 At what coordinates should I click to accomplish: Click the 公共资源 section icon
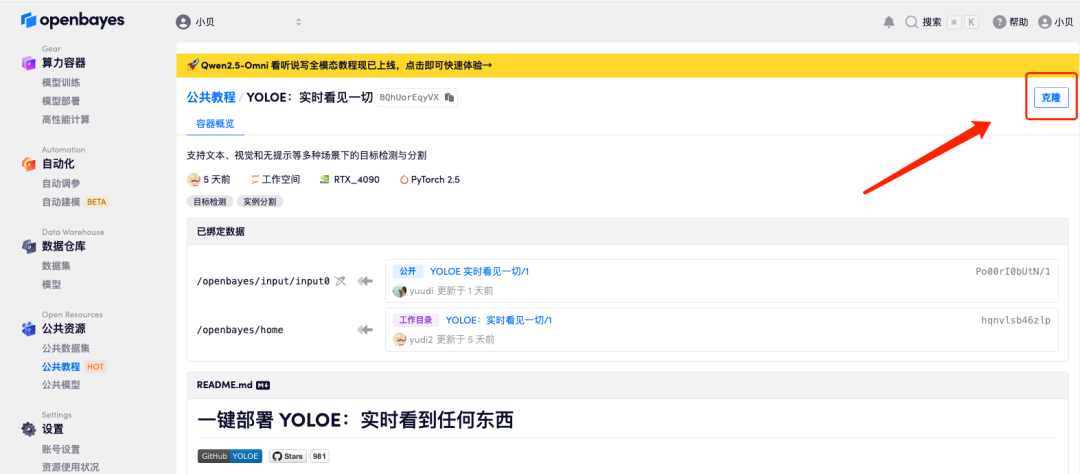28,329
